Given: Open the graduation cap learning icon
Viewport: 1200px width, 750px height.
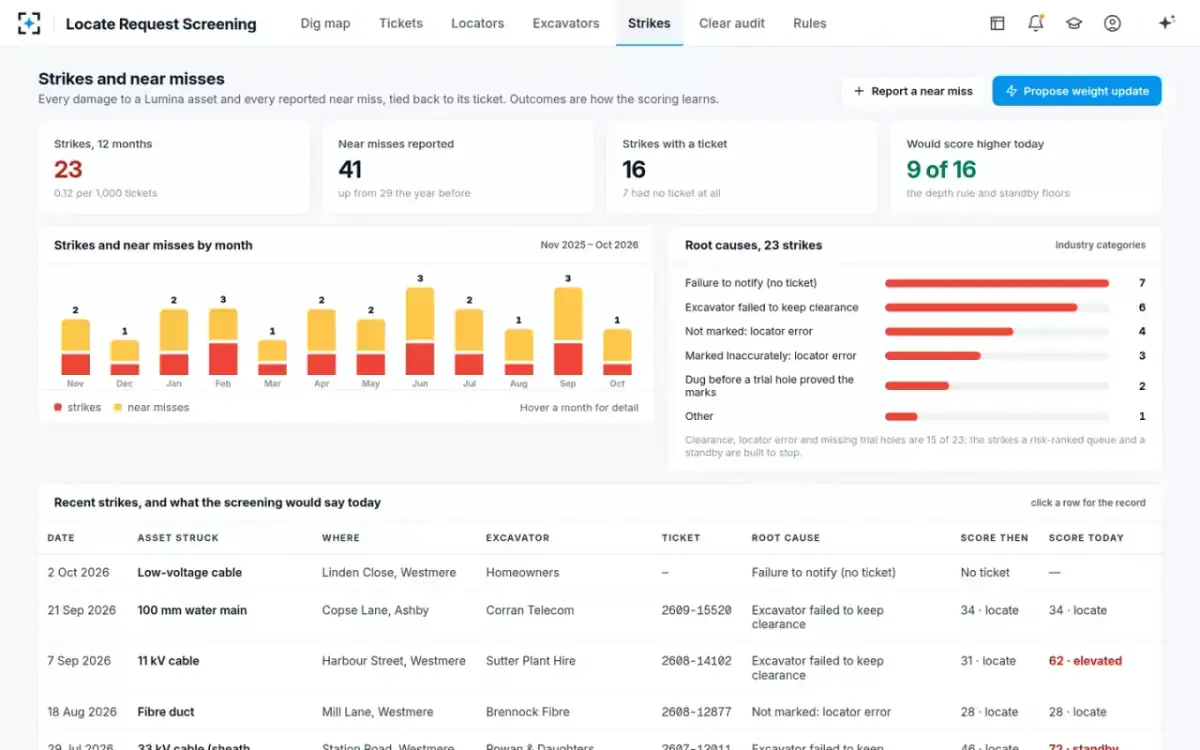Looking at the screenshot, I should (x=1074, y=23).
